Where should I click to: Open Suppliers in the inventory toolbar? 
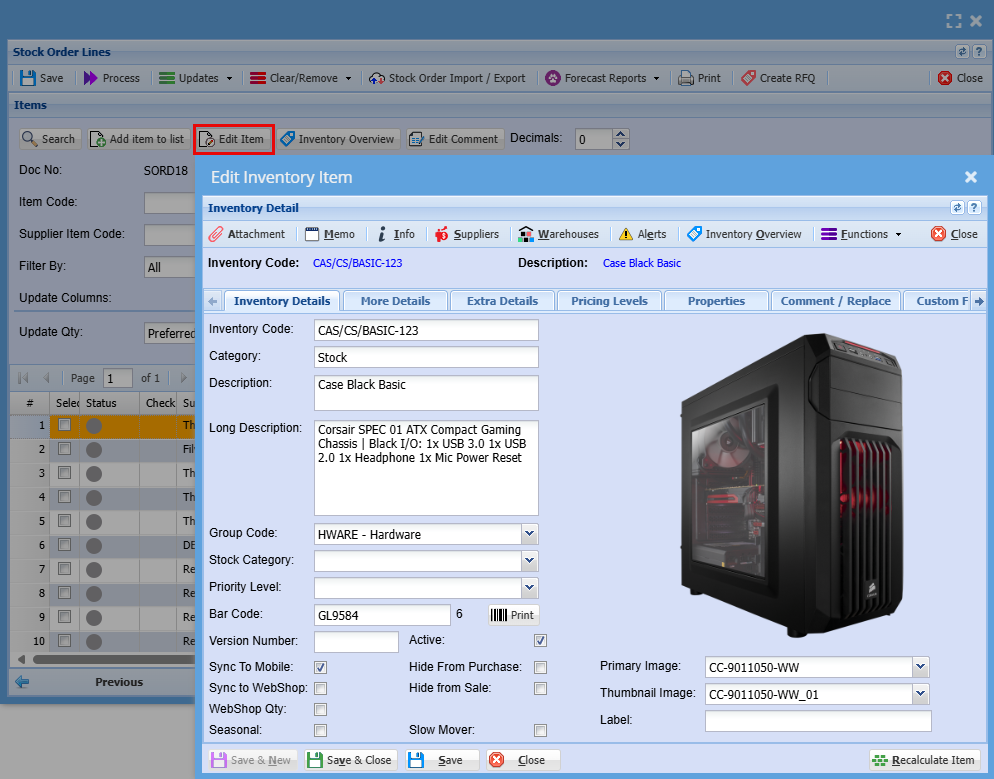(x=466, y=234)
